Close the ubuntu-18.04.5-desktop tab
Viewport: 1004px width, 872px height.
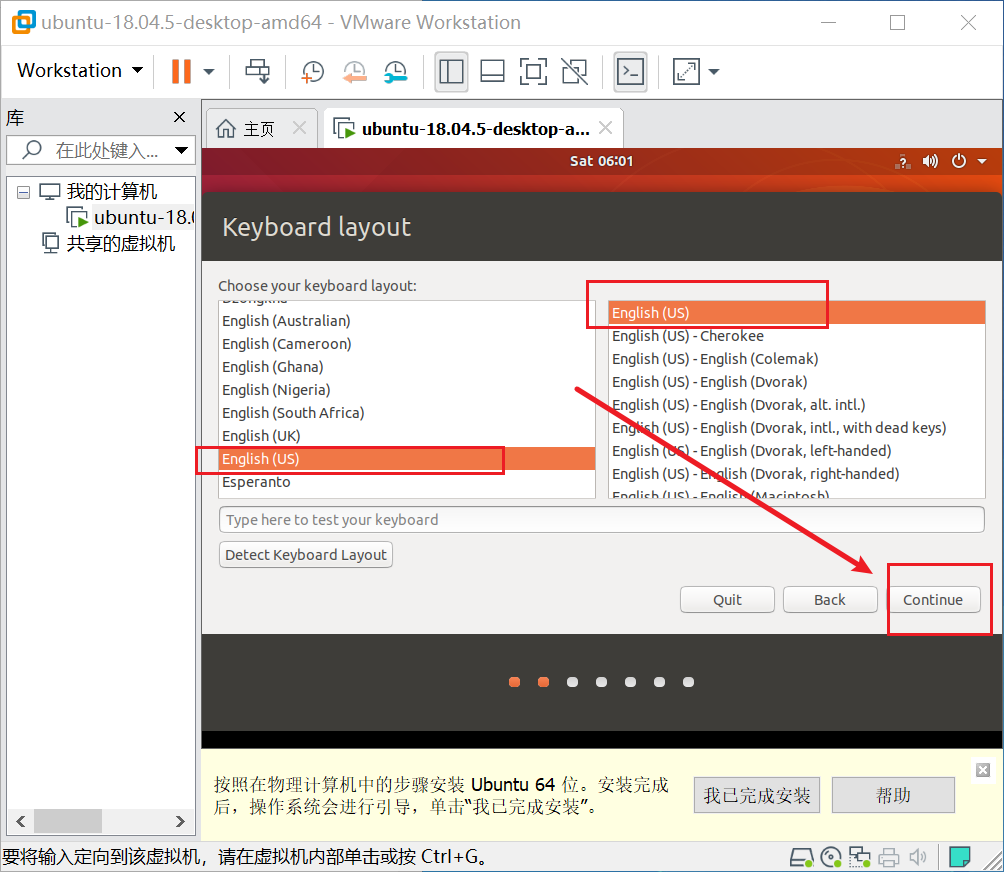(605, 127)
